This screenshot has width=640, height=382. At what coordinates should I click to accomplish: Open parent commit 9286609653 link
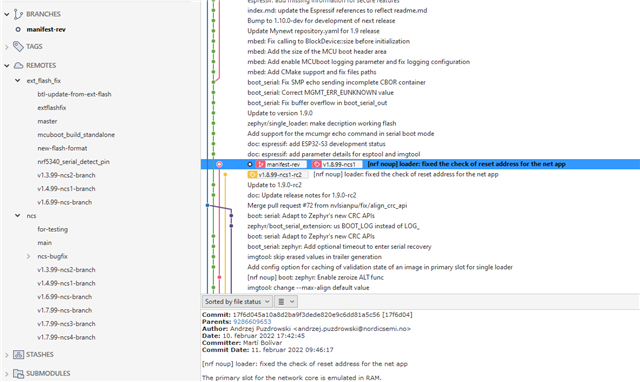pos(252,322)
